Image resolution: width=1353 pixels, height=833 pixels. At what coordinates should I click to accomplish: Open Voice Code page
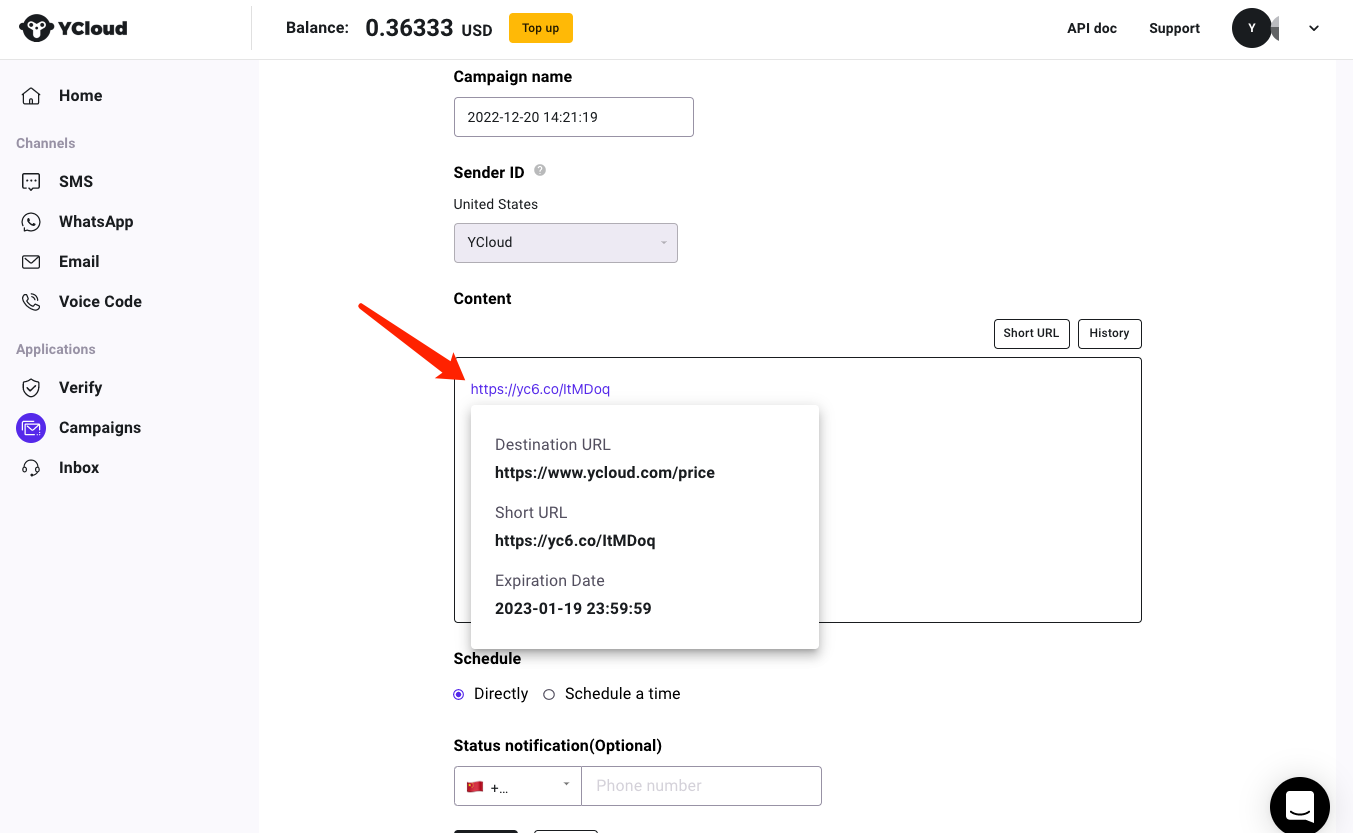[x=100, y=302]
